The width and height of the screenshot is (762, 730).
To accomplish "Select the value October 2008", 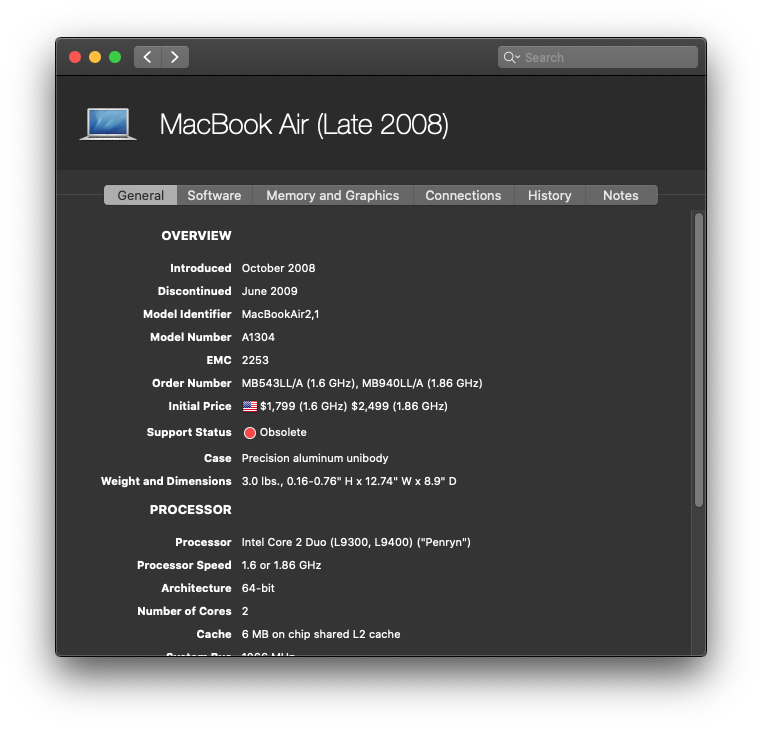I will [278, 268].
